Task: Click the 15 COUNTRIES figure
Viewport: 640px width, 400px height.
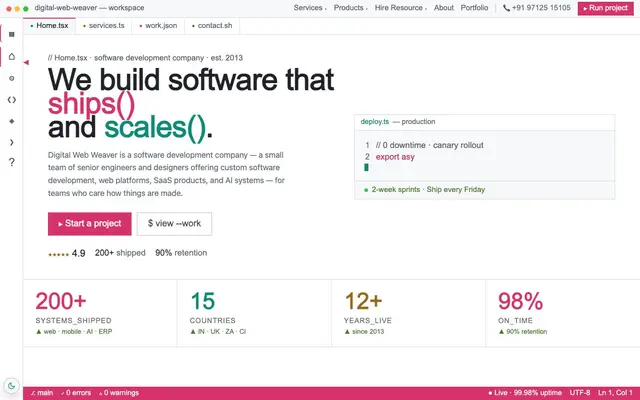Action: [x=202, y=301]
